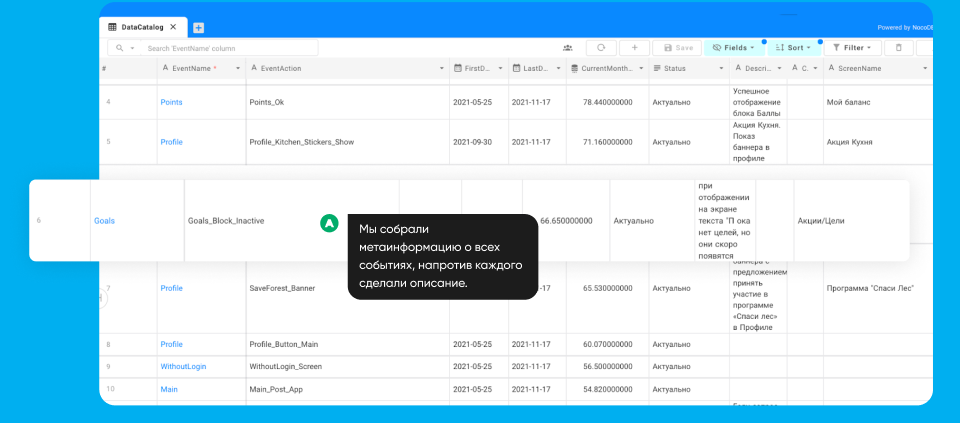This screenshot has width=960, height=423.
Task: Click the reload data icon
Action: [601, 47]
